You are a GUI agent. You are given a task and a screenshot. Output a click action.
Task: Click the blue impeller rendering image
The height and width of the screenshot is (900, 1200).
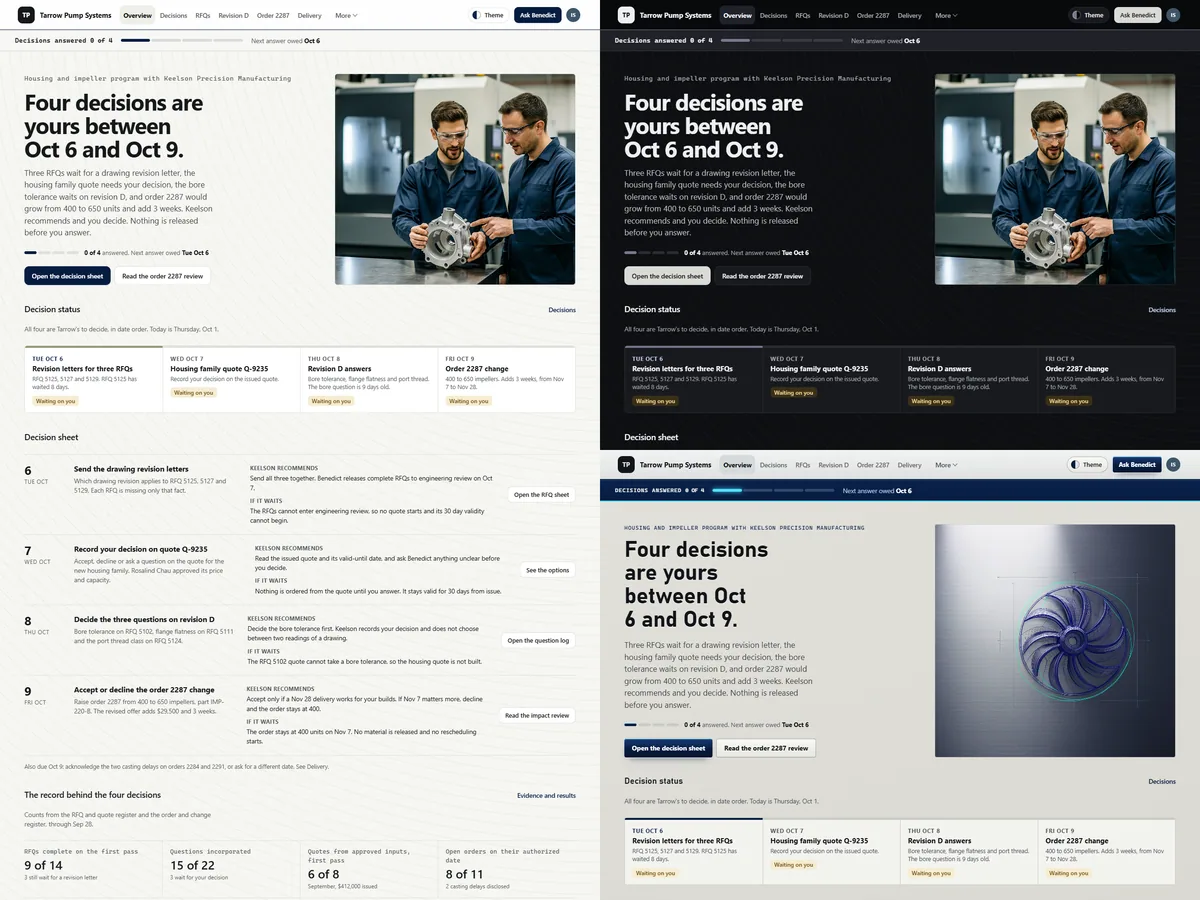point(1055,641)
